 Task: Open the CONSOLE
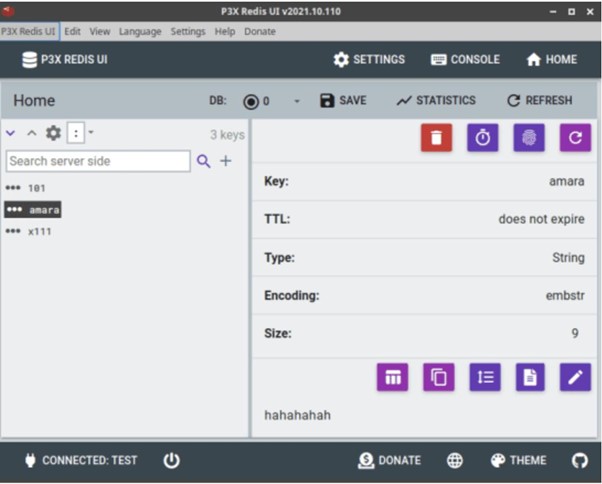465,59
